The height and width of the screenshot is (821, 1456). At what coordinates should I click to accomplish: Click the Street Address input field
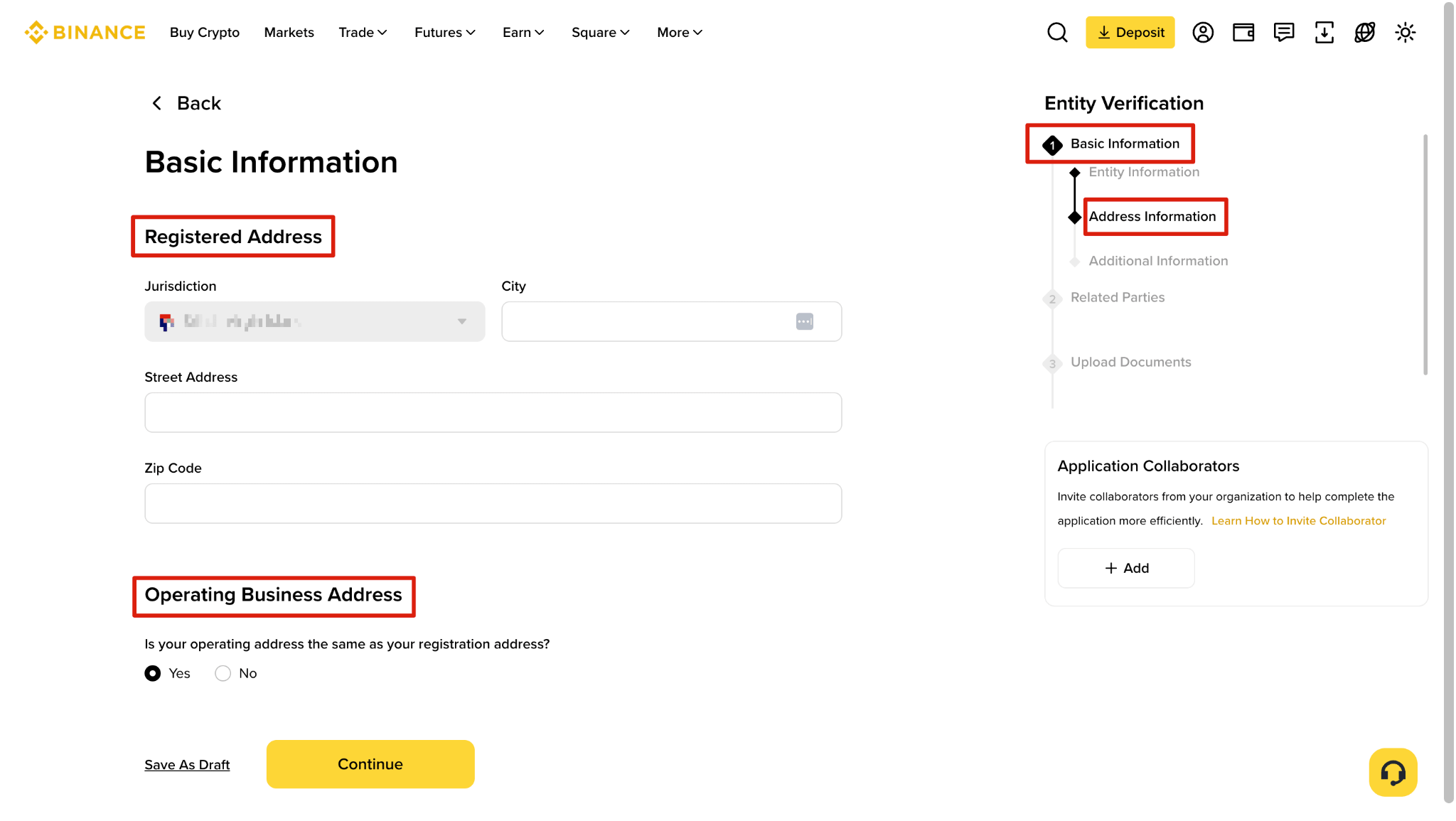click(x=493, y=412)
